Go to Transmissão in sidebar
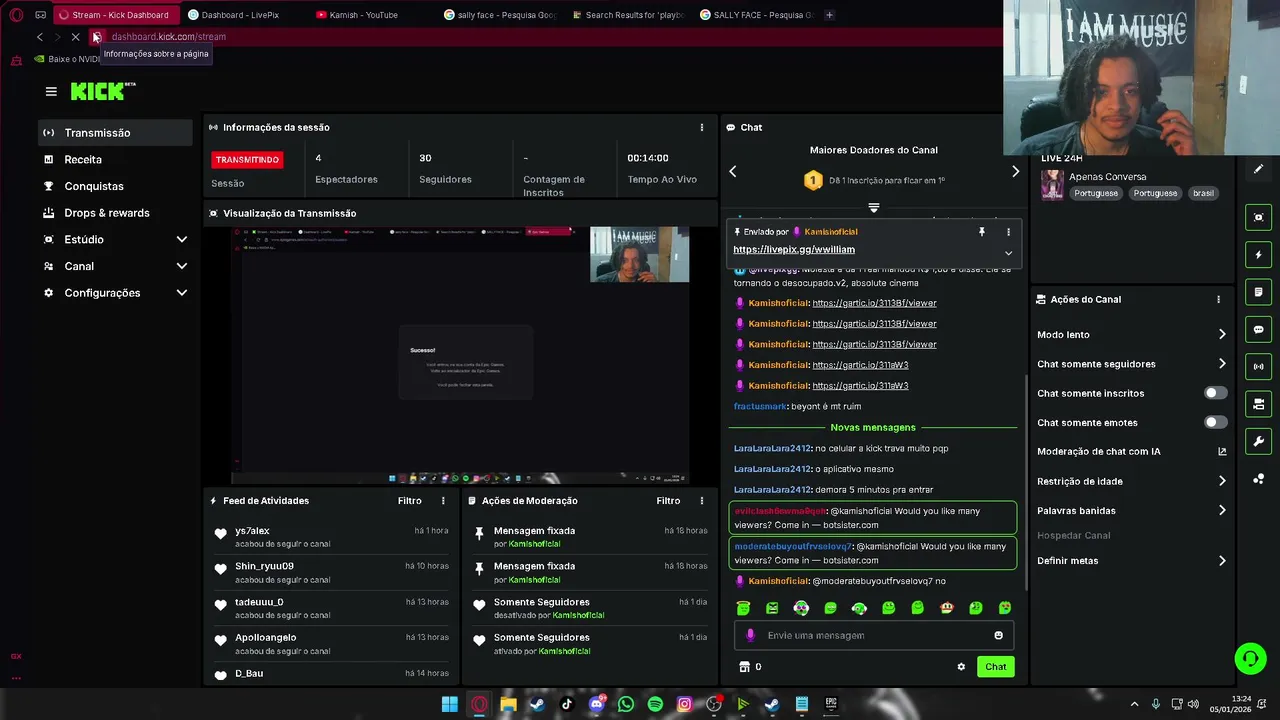The width and height of the screenshot is (1280, 720). point(115,133)
